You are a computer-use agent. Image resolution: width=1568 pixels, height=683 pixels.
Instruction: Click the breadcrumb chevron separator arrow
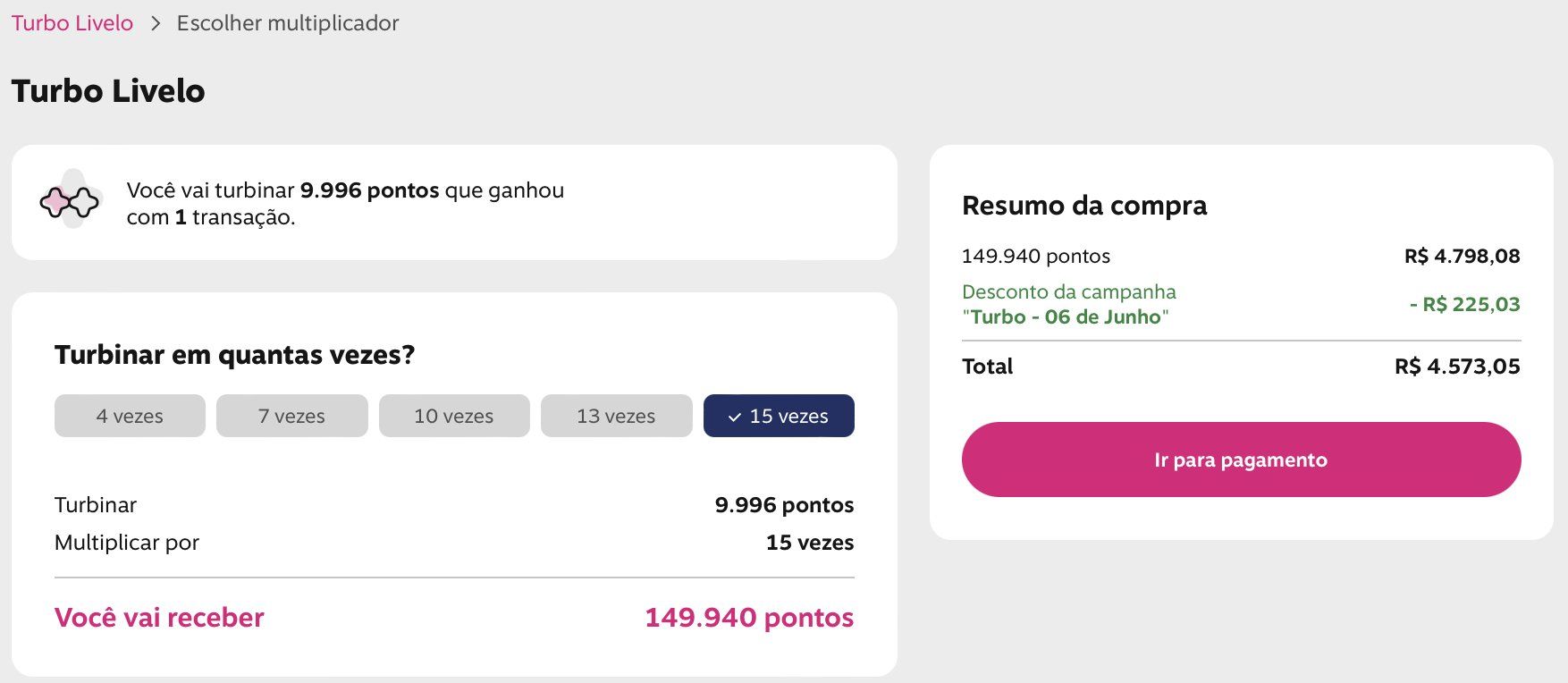pos(156,23)
